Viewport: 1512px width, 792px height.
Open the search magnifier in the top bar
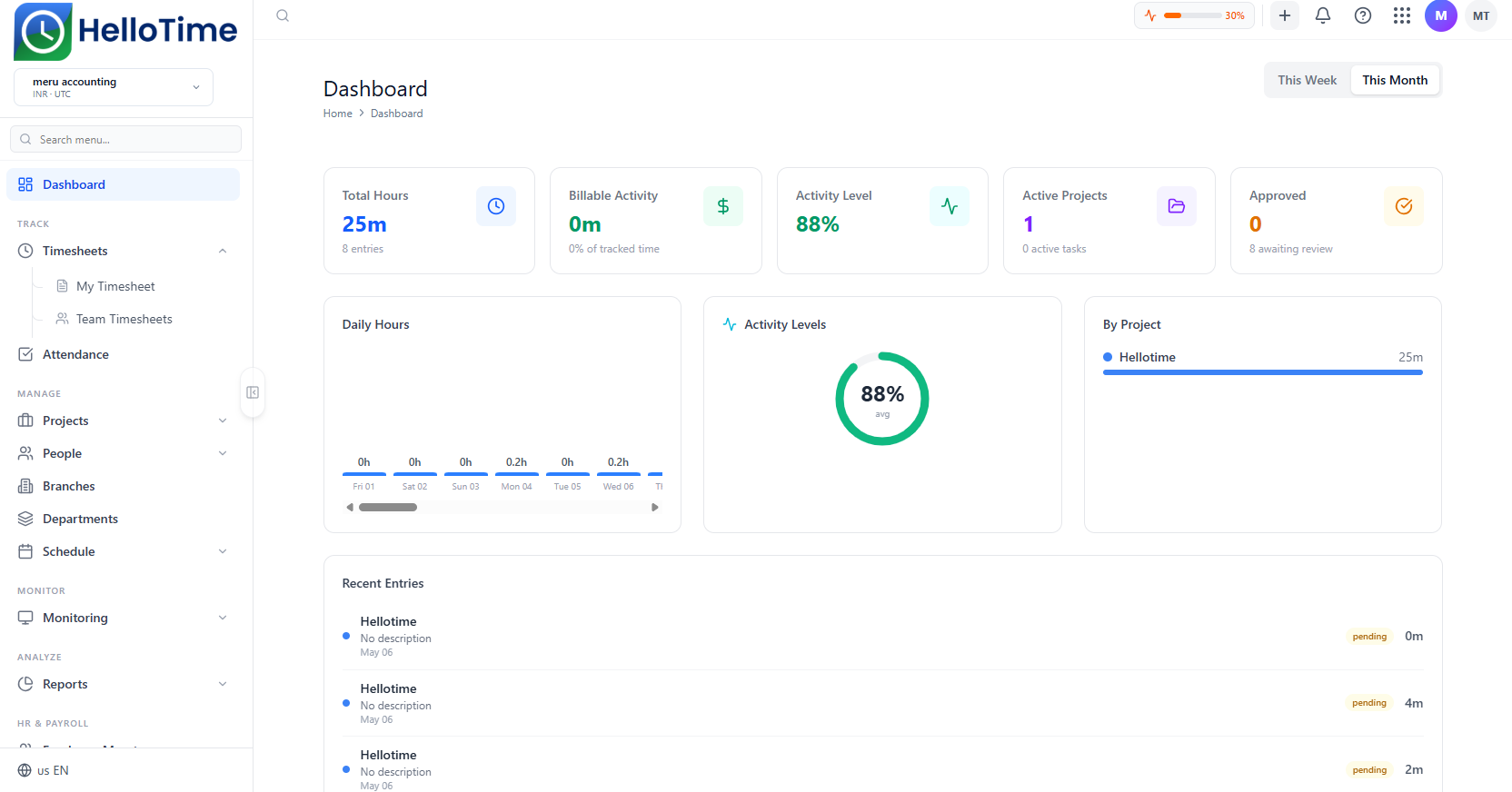click(283, 15)
